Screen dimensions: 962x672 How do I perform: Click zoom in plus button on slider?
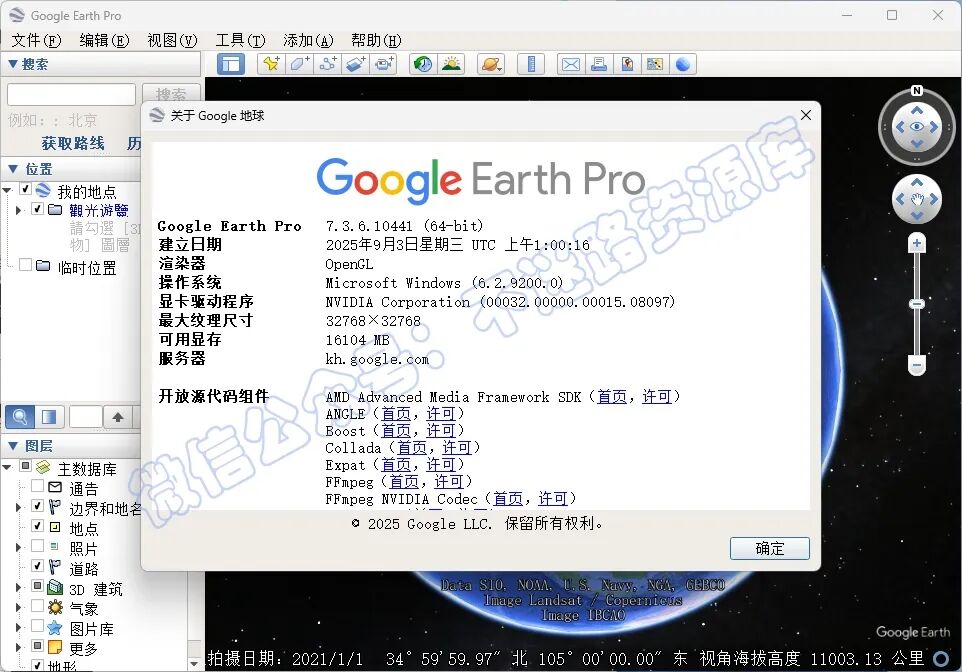point(917,244)
